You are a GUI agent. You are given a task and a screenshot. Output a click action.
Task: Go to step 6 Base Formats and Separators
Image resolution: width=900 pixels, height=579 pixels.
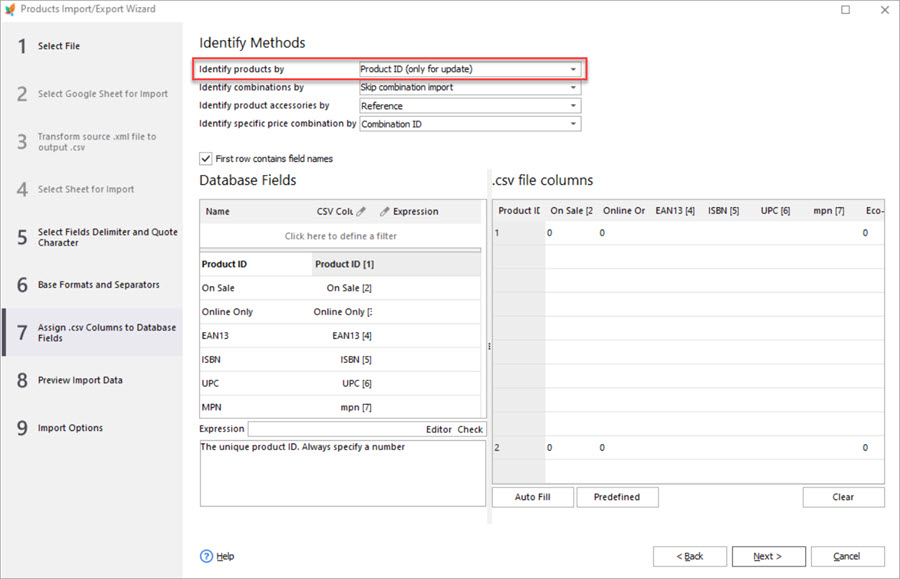click(x=92, y=285)
